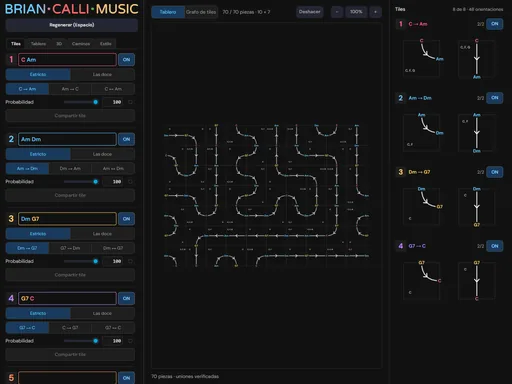Disable C → Am in right Tiles list
512x384 pixels.
pyautogui.click(x=495, y=24)
